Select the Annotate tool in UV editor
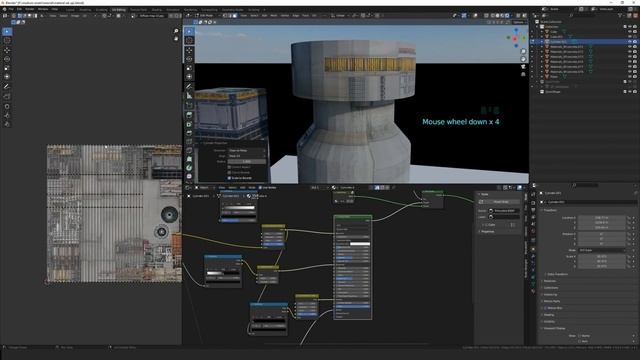 (7, 87)
